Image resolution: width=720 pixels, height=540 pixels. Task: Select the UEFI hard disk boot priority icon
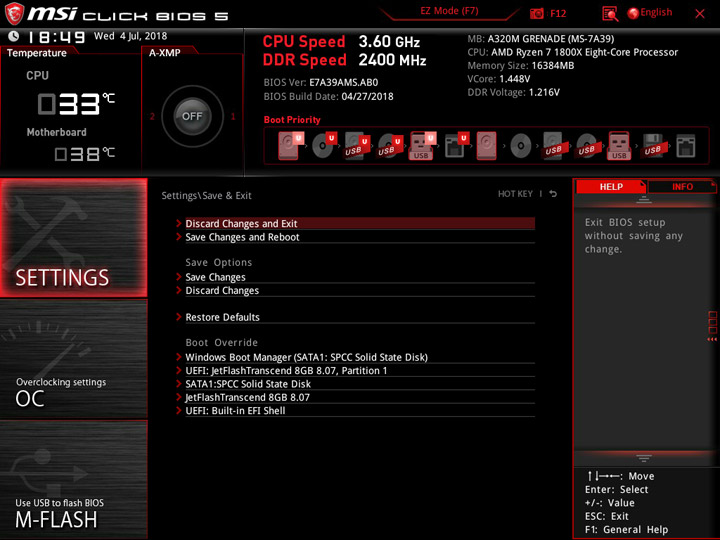click(x=289, y=146)
